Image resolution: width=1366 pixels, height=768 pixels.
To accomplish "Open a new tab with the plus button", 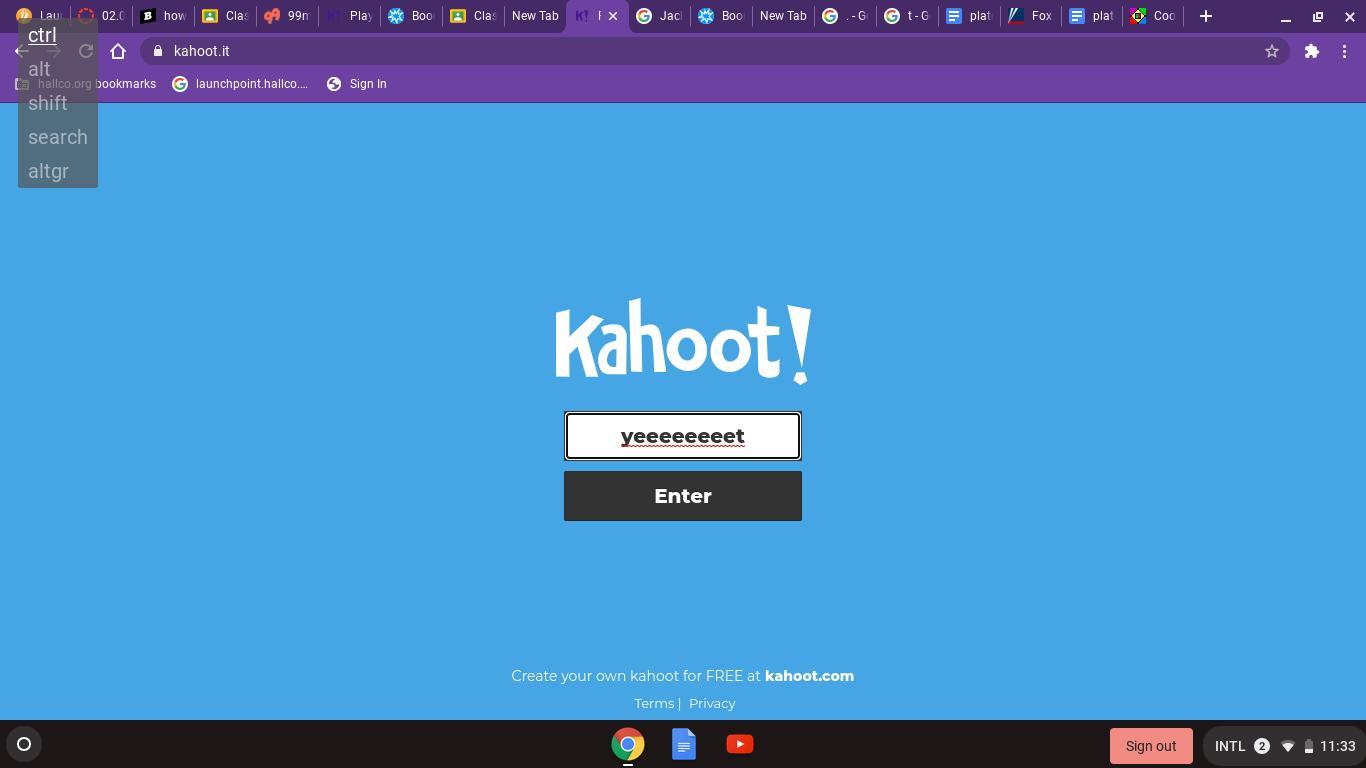I will [x=1206, y=16].
